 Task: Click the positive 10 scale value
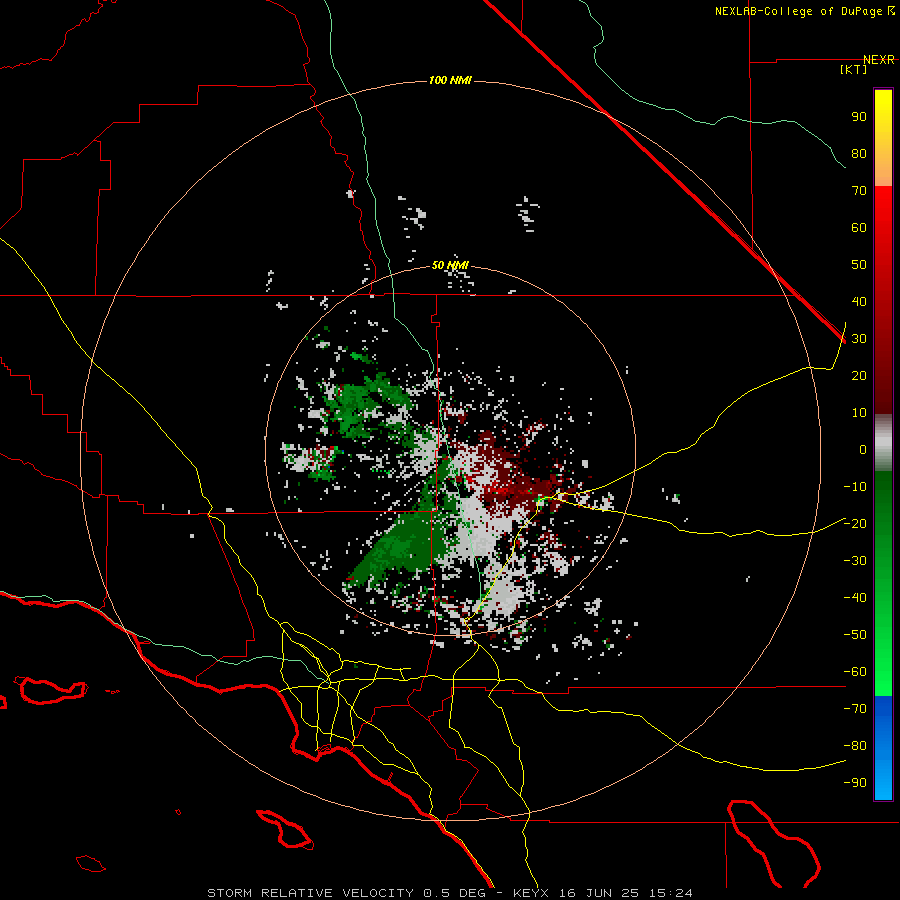[859, 413]
